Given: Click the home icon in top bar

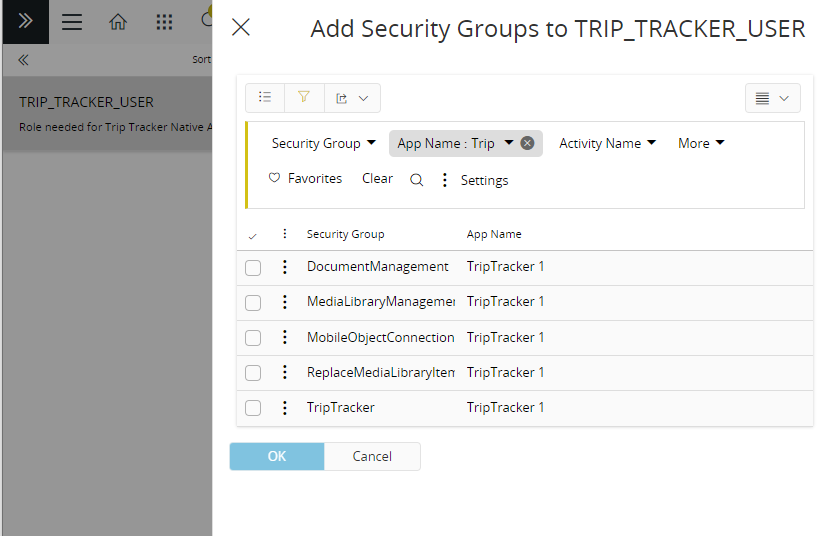Looking at the screenshot, I should point(118,22).
